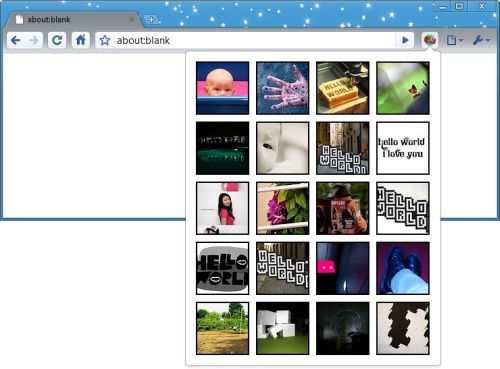This screenshot has height=369, width=500.
Task: Bookmark page with the star icon
Action: click(x=105, y=40)
